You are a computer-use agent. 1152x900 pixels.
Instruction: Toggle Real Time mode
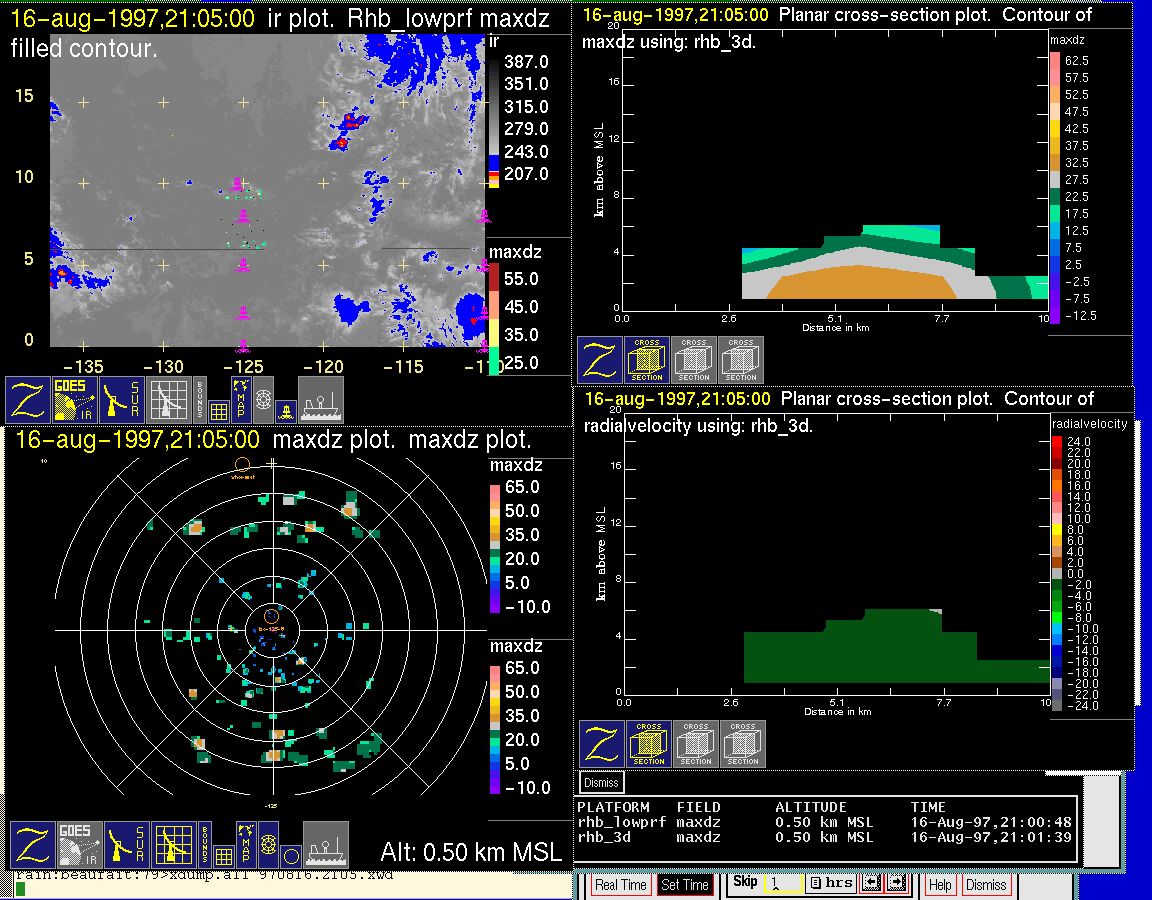tap(620, 885)
